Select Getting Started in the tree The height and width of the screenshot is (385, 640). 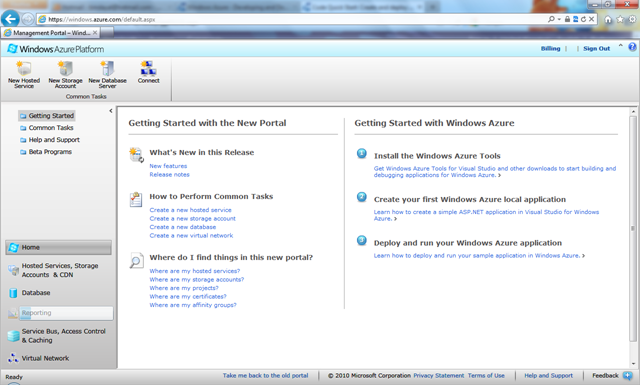click(47, 116)
